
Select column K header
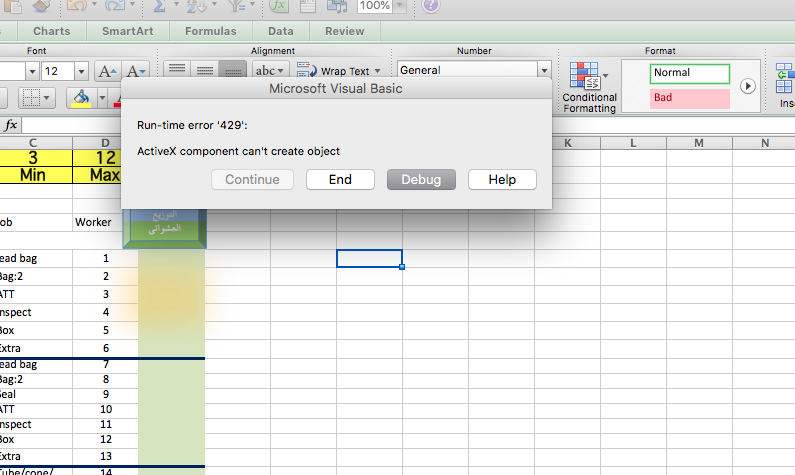pyautogui.click(x=567, y=143)
